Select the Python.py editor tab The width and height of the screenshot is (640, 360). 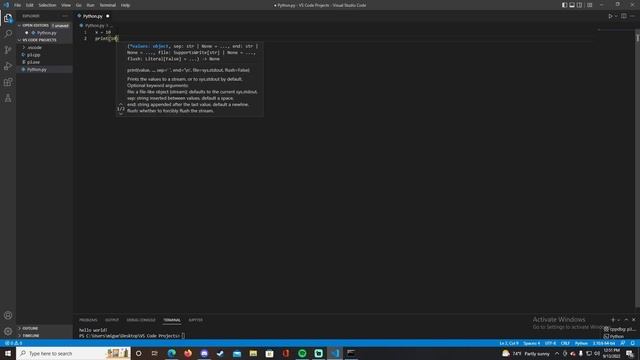point(93,16)
